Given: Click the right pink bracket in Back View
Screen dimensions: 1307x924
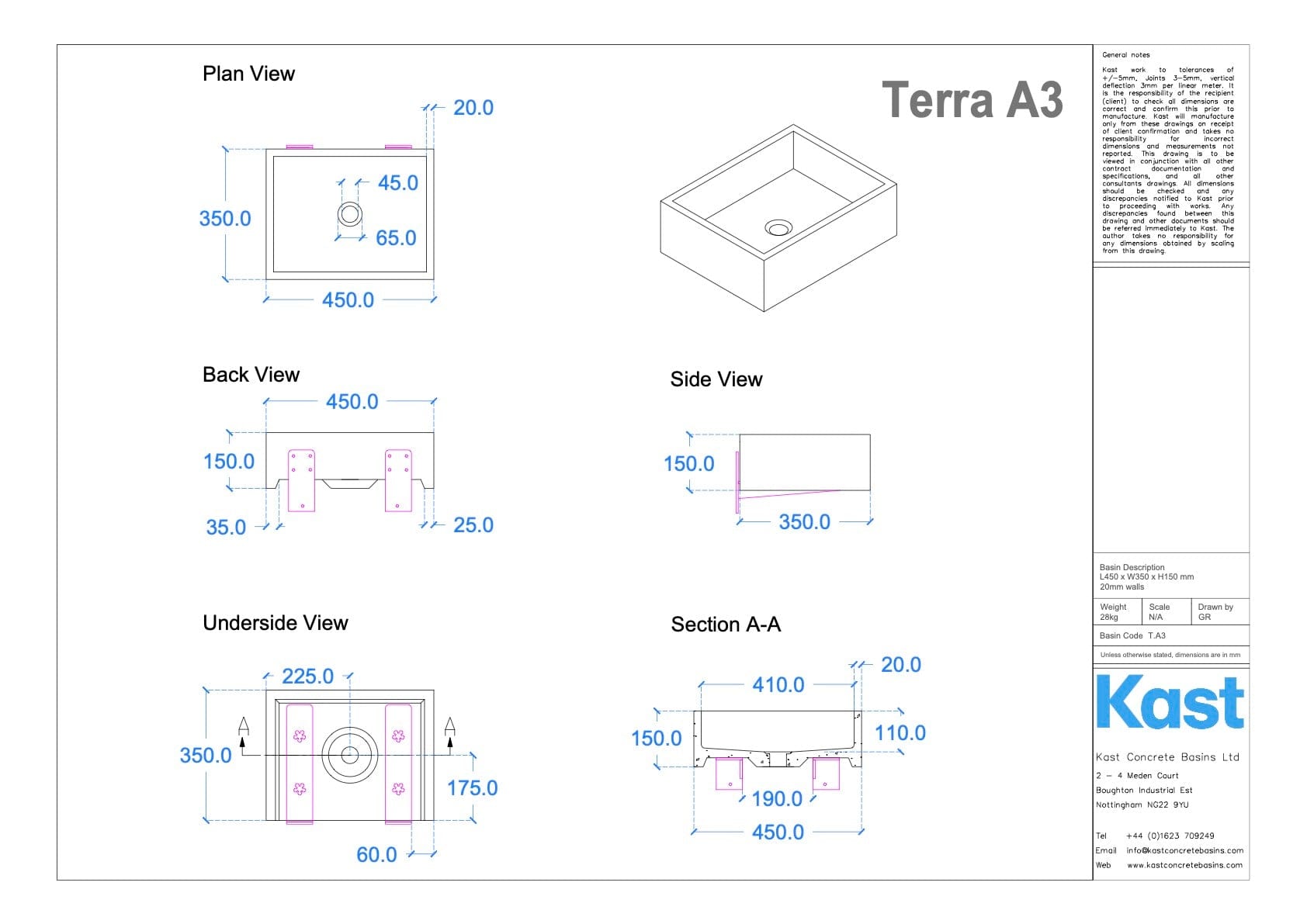Looking at the screenshot, I should (x=398, y=480).
